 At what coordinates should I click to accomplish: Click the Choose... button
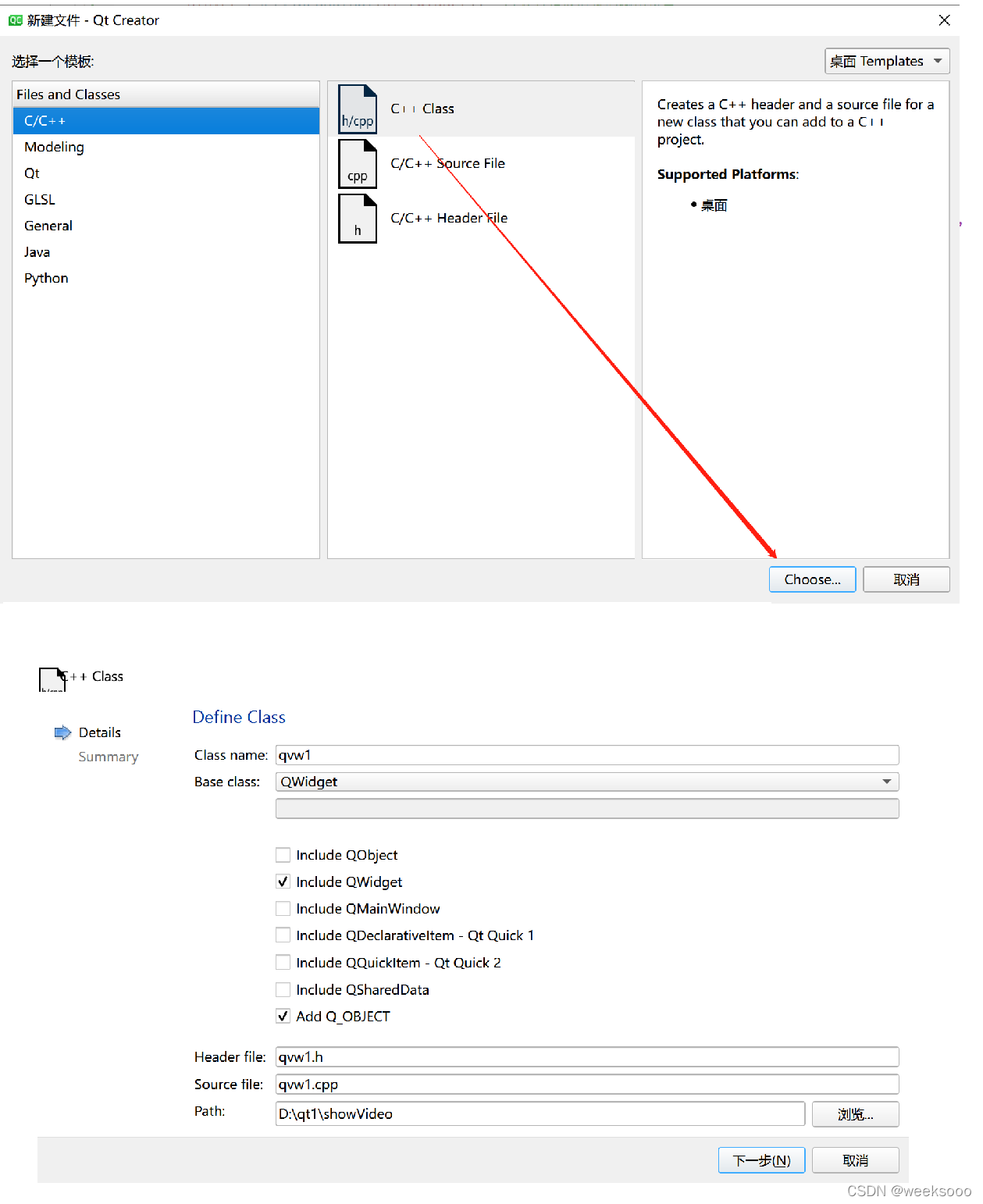tap(812, 579)
